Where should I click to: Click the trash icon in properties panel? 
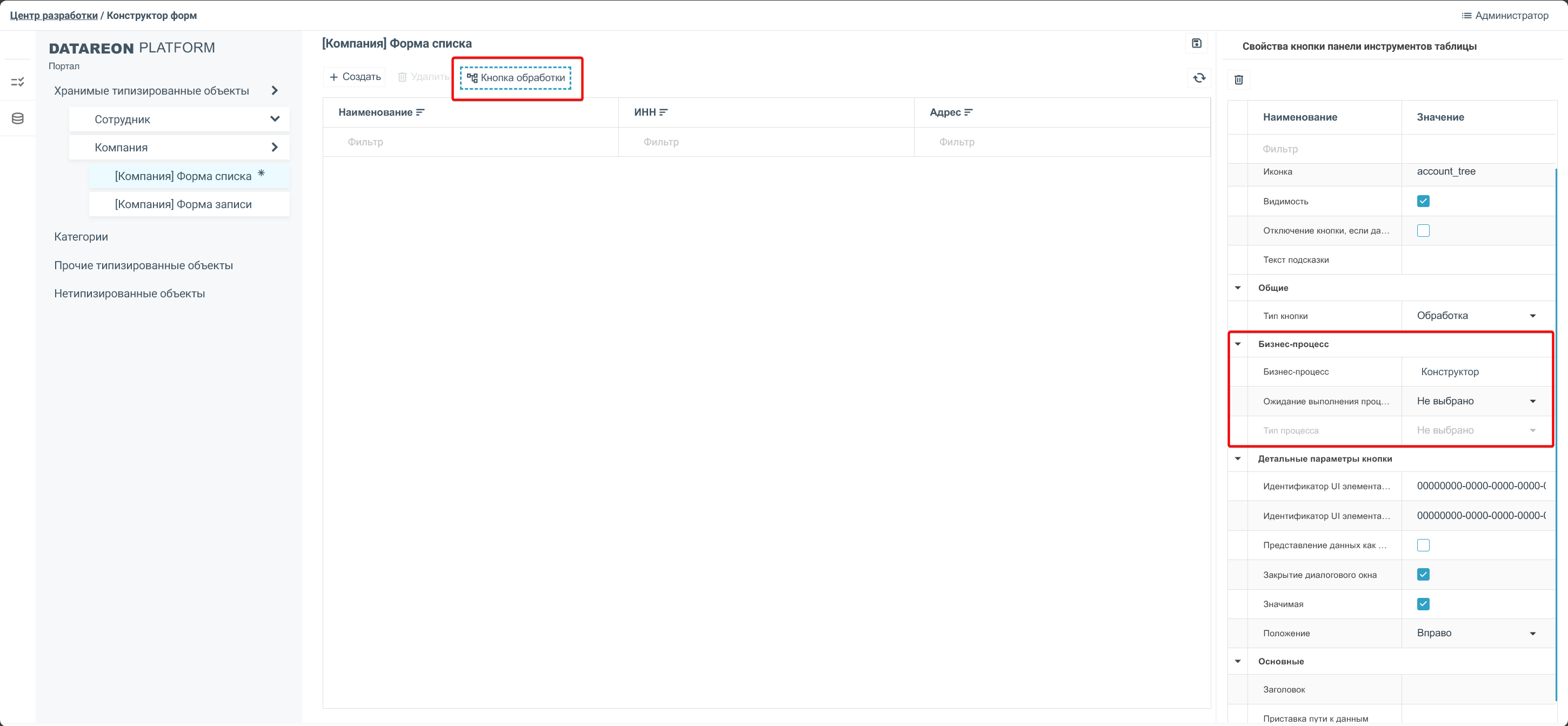coord(1238,79)
